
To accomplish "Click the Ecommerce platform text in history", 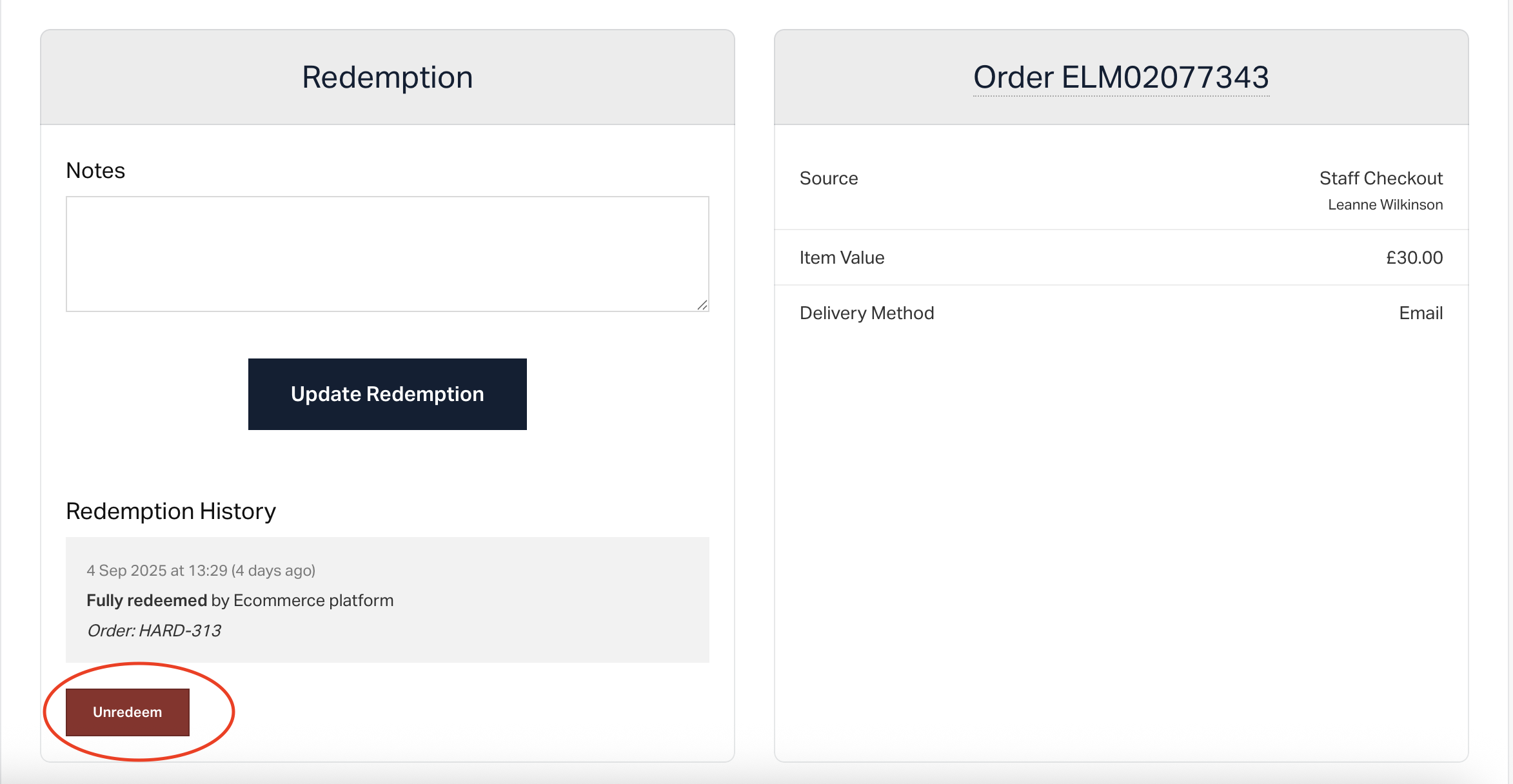I will tap(313, 600).
